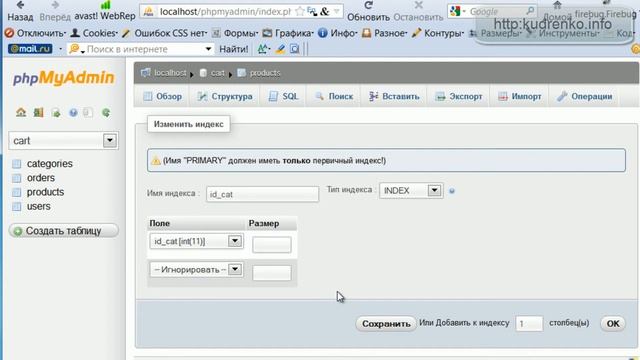
Task: Click the Отключить developer toolbar item
Action: click(x=35, y=33)
